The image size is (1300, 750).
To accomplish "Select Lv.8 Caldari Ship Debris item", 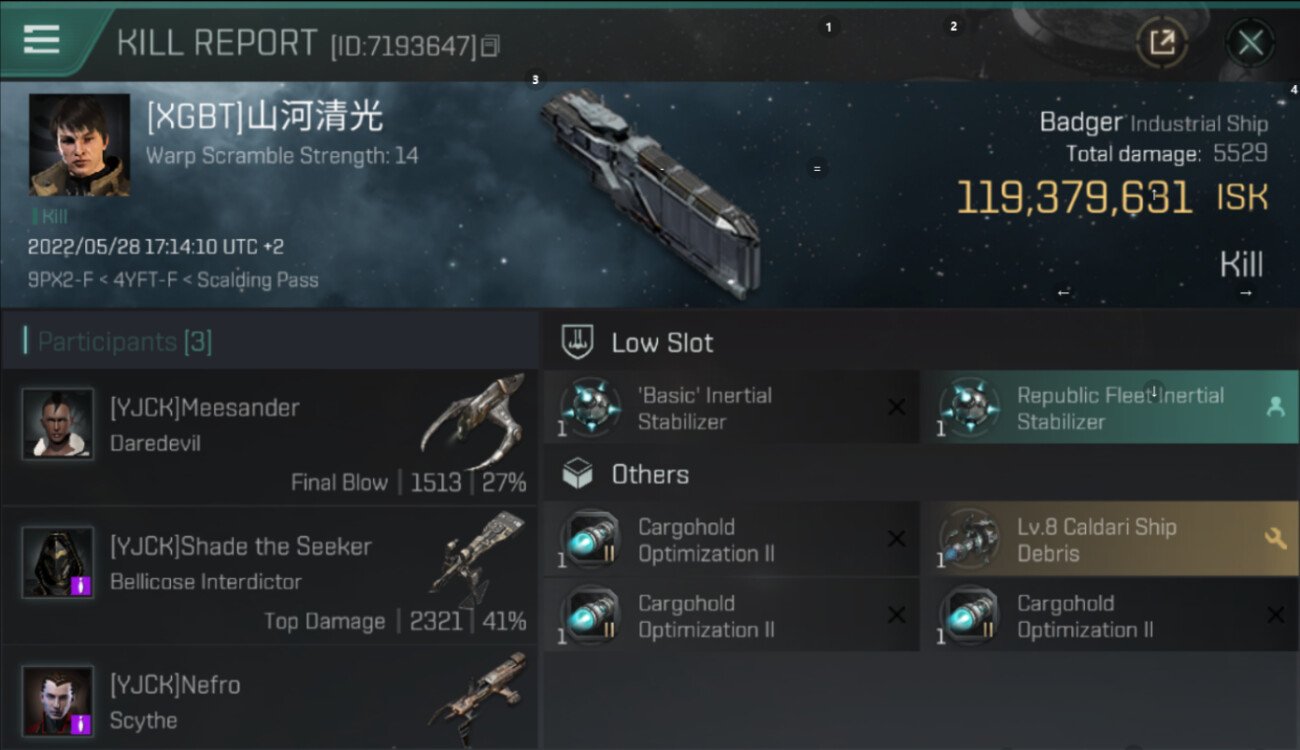I will [x=1110, y=540].
